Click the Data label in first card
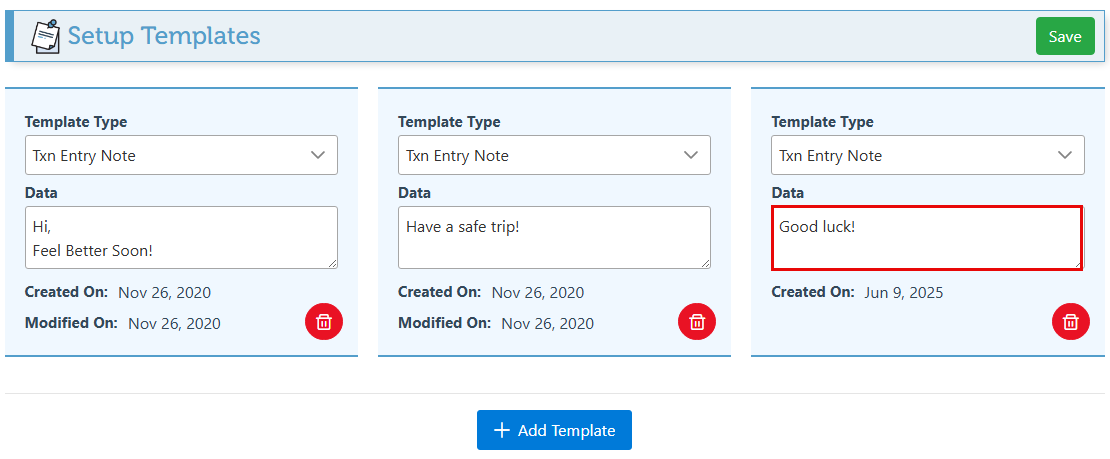1110x459 pixels. click(41, 192)
